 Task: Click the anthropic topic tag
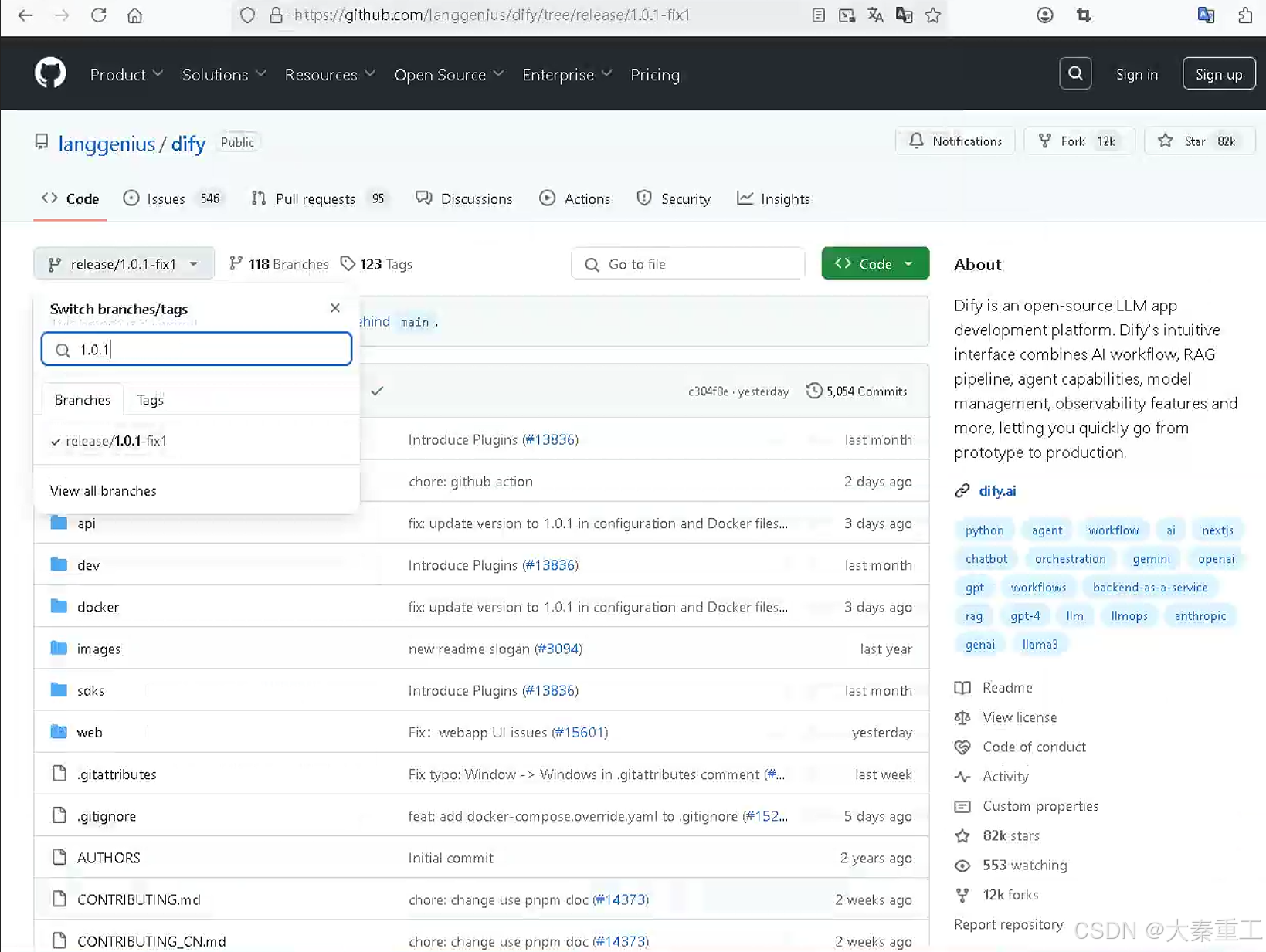tap(1200, 616)
